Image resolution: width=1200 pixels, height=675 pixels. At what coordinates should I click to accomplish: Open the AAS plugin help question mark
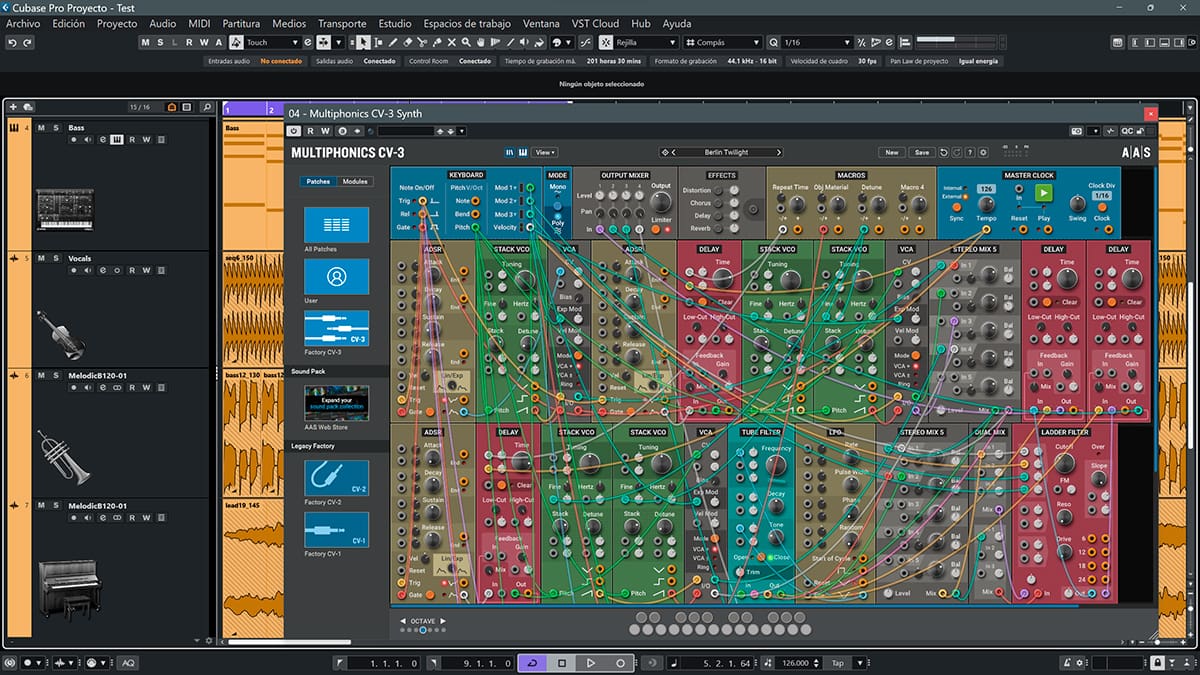coord(969,152)
